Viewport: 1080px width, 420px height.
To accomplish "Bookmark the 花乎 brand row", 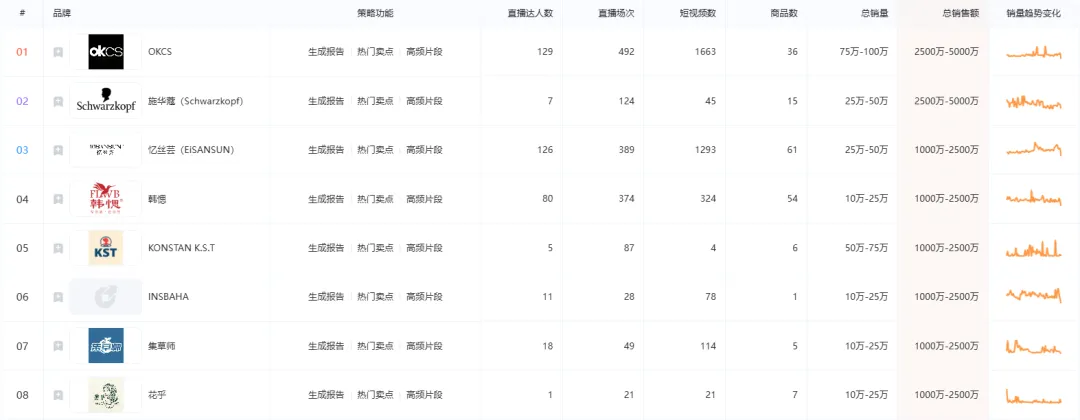I will click(59, 395).
